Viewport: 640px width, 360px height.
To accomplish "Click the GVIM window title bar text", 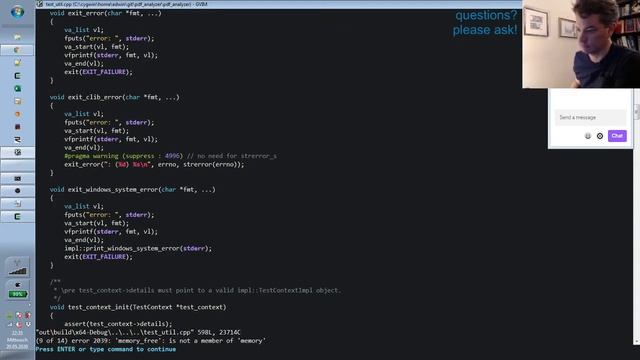I will [x=127, y=4].
